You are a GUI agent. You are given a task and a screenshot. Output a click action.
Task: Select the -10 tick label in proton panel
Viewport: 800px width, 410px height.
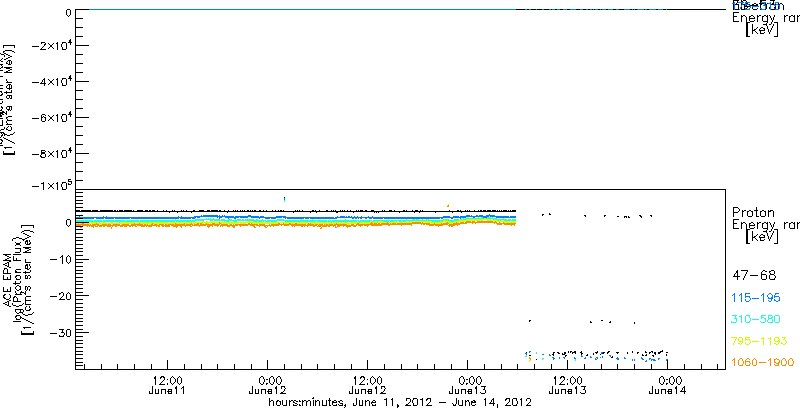[60, 260]
